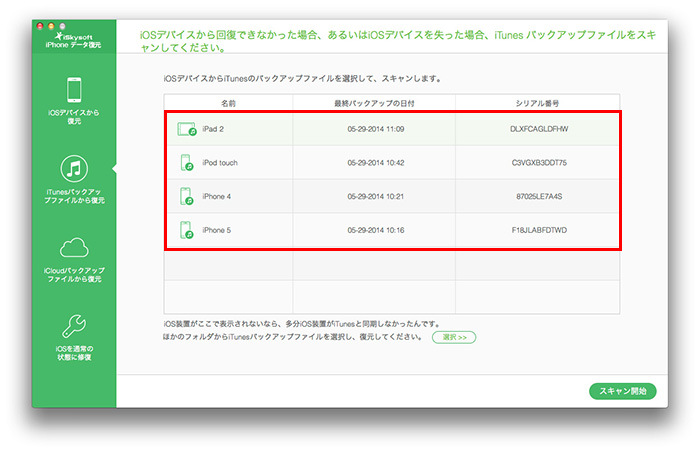Click serial number C3VGXB3DDT75
700x452 pixels.
539,163
